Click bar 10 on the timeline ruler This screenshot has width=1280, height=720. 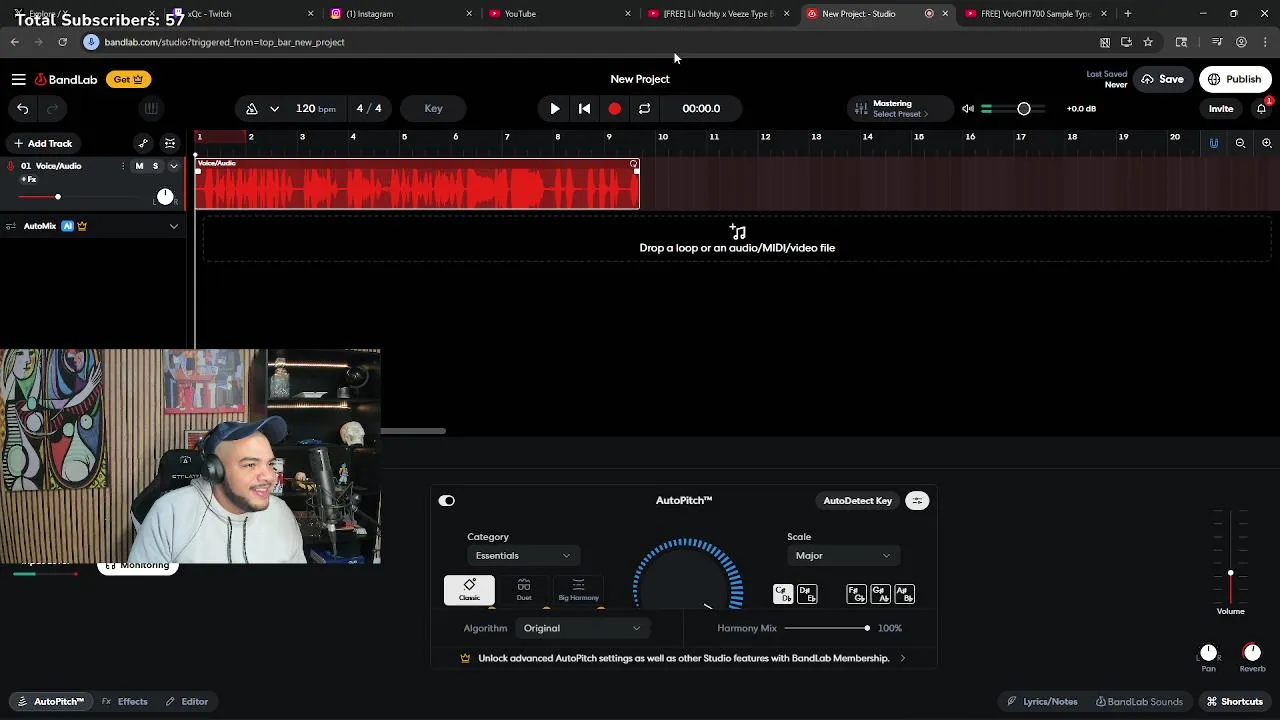662,137
